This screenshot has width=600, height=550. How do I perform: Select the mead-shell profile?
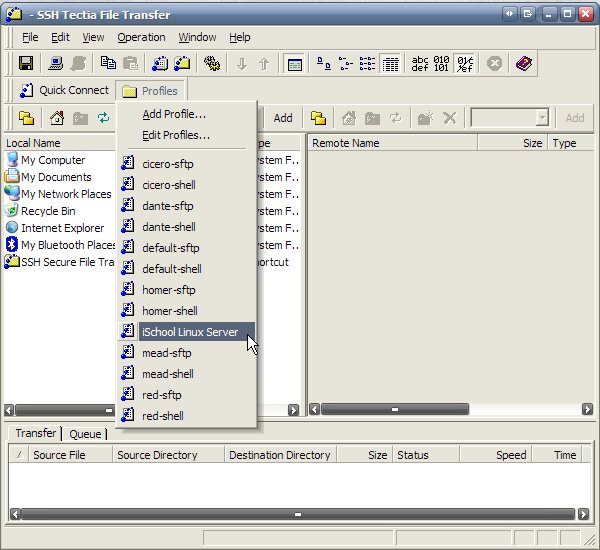[x=186, y=374]
